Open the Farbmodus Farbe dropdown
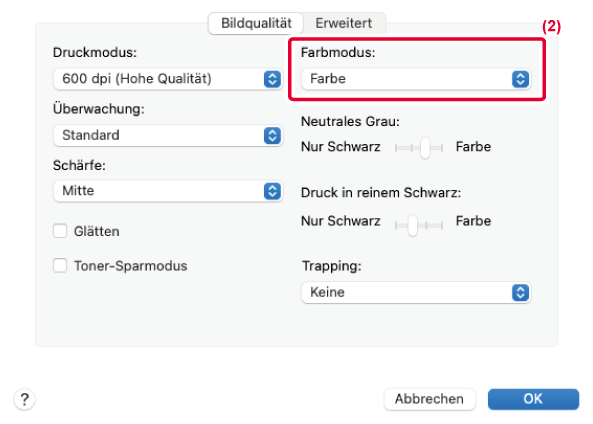Screen dimensions: 593x424 (416, 79)
